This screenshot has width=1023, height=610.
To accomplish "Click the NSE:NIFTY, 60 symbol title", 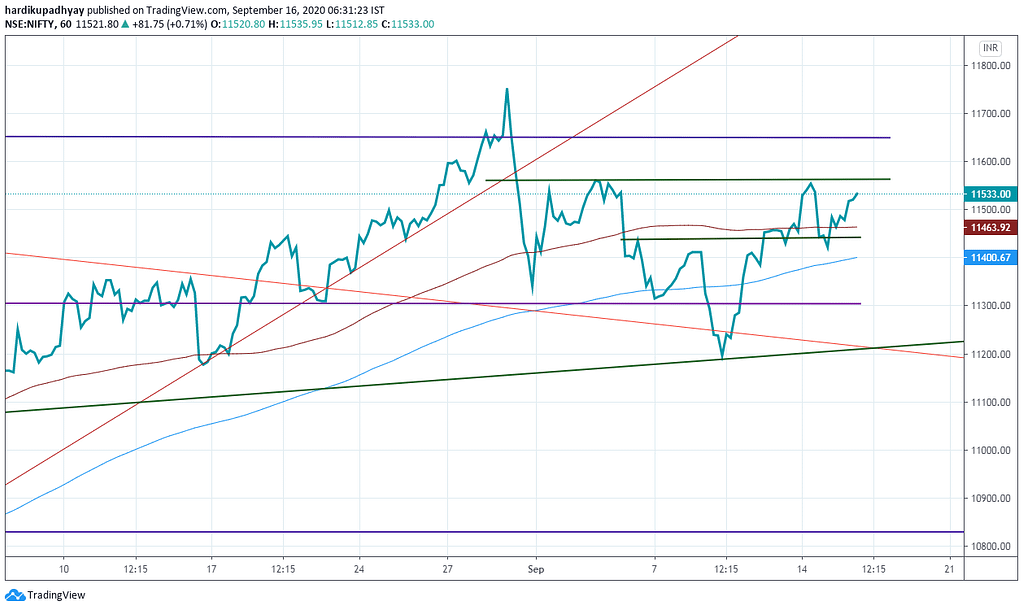I will 38,24.
